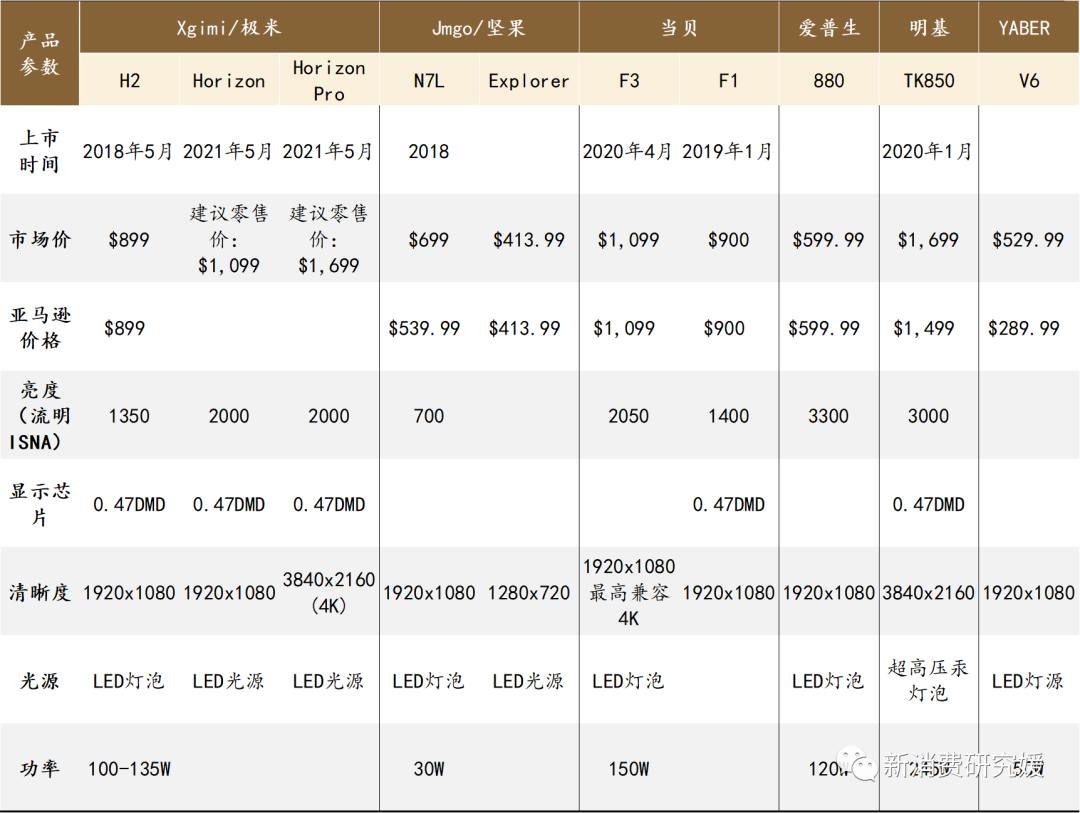Select the 2020年1月 launch date cell
This screenshot has width=1080, height=813.
click(x=926, y=151)
